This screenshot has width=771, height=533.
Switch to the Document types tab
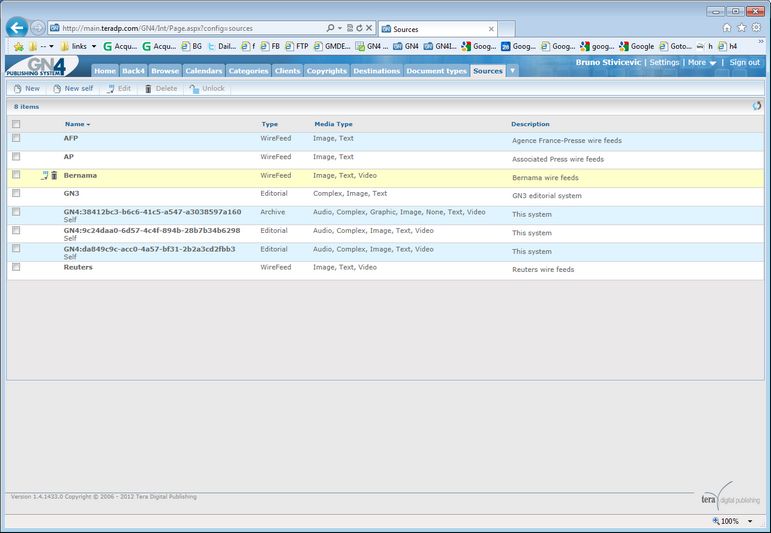(x=436, y=71)
